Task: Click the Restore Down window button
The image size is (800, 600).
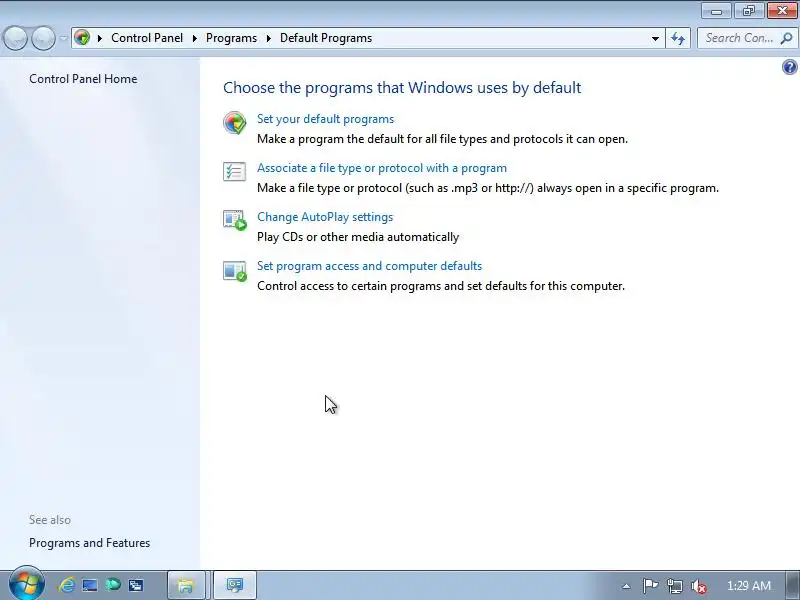Action: click(749, 11)
